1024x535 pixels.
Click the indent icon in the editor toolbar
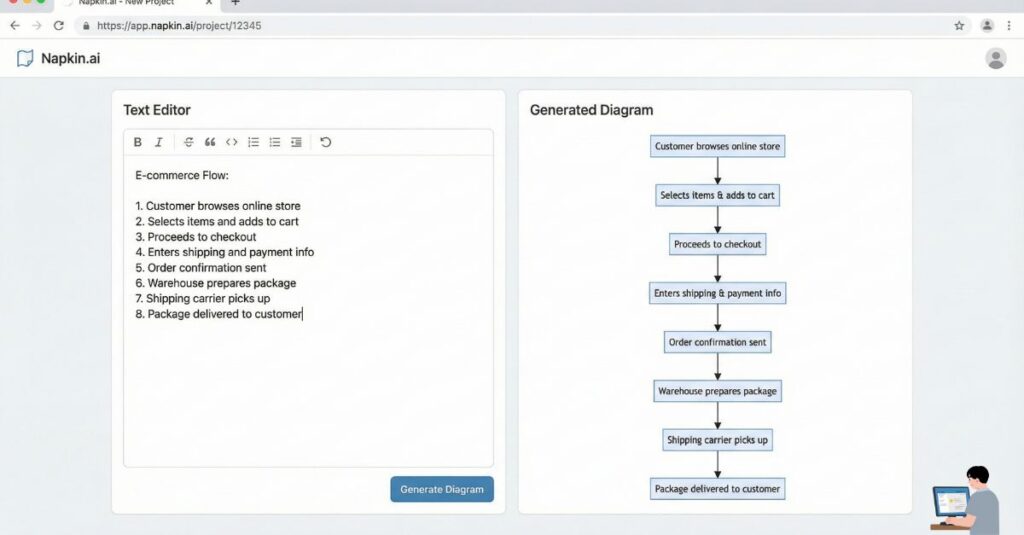[296, 142]
